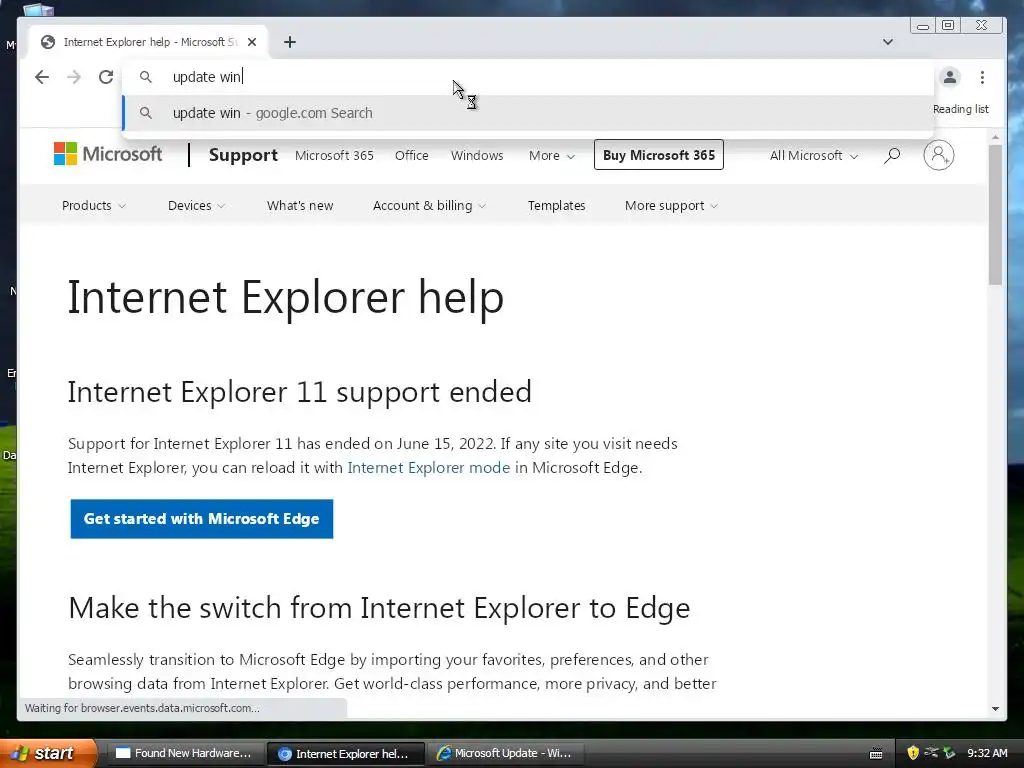This screenshot has width=1024, height=768.
Task: Expand the All Microsoft dropdown
Action: (814, 155)
